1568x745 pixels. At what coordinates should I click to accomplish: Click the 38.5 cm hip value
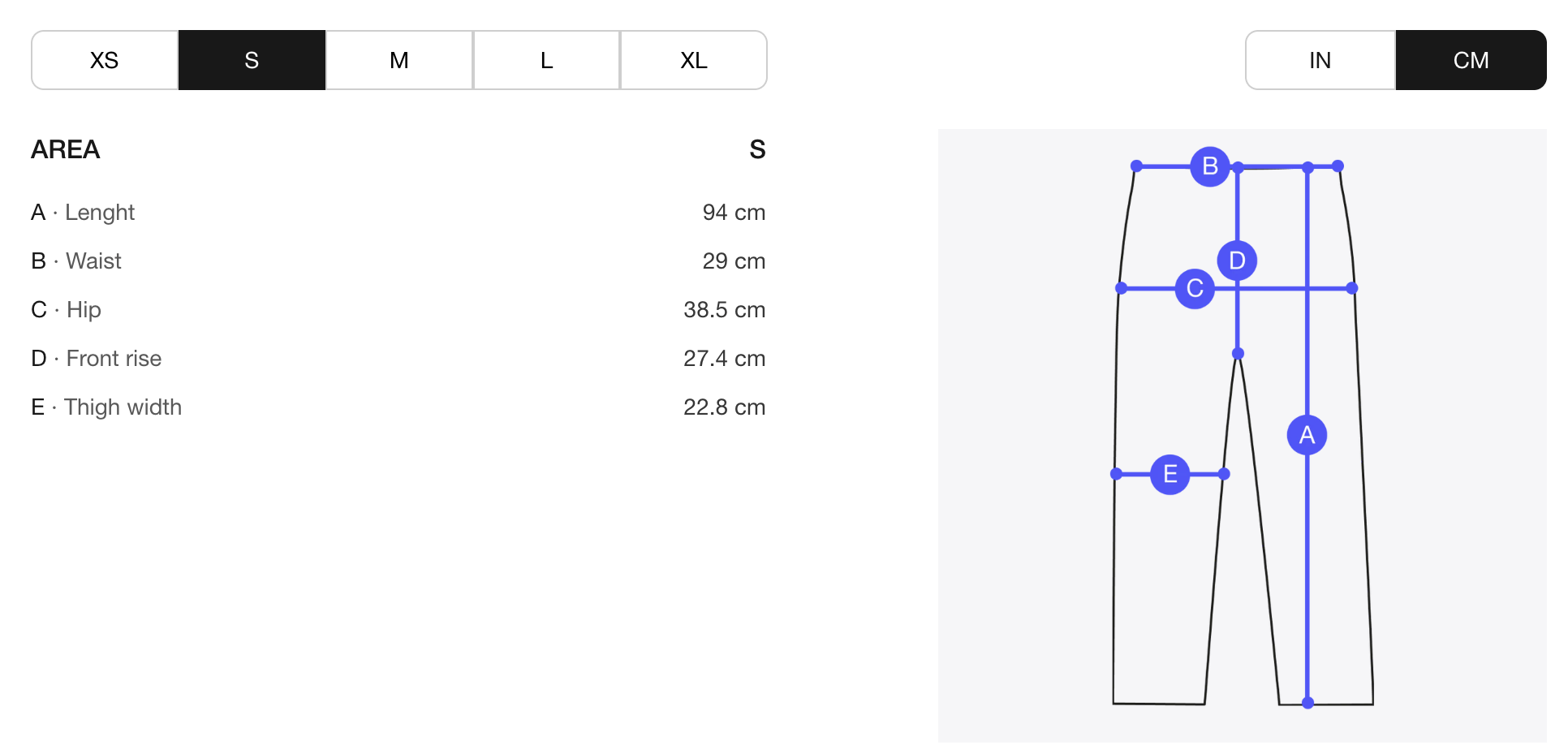pyautogui.click(x=724, y=310)
